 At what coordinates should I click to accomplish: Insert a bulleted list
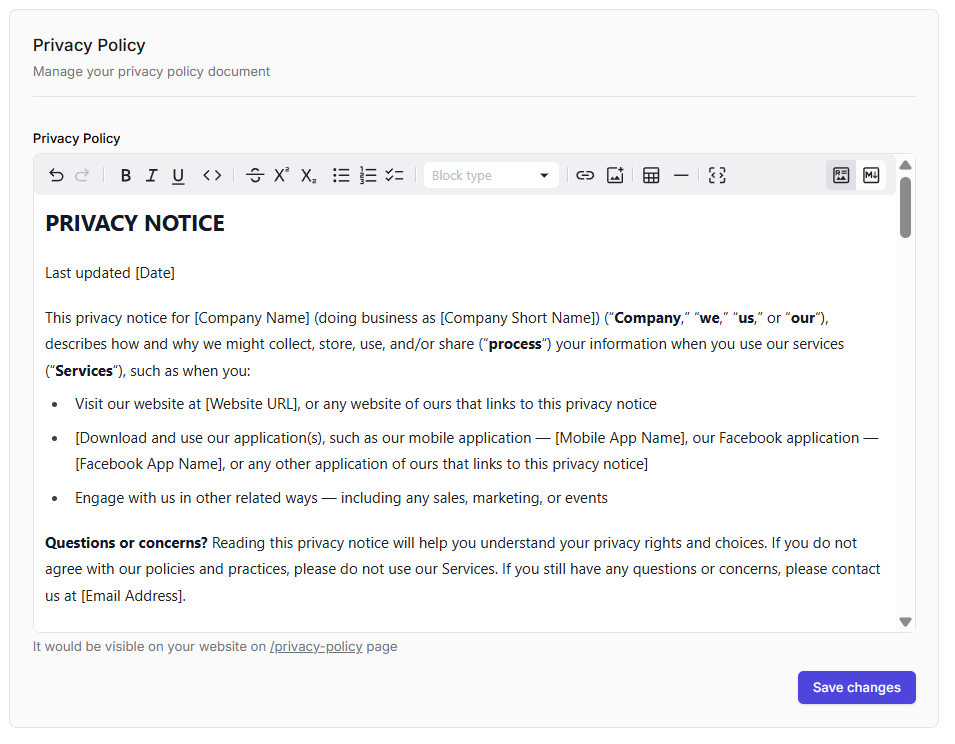(x=341, y=176)
